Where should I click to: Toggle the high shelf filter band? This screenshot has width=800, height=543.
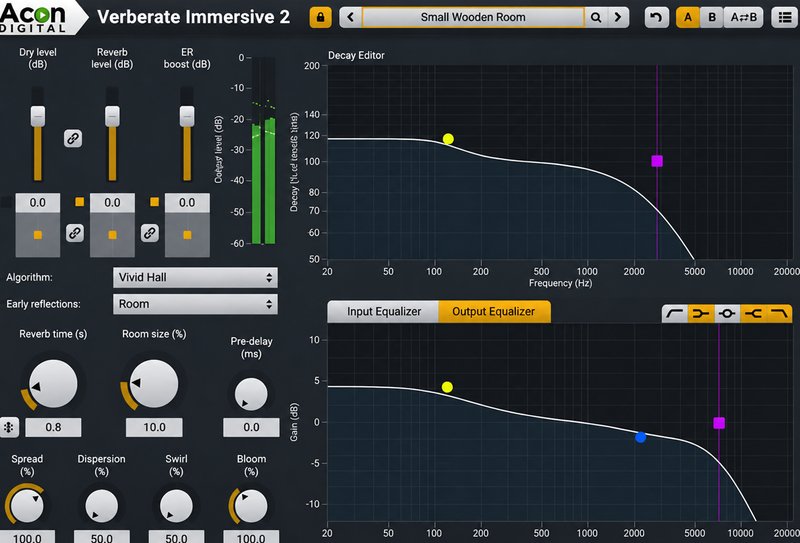753,313
